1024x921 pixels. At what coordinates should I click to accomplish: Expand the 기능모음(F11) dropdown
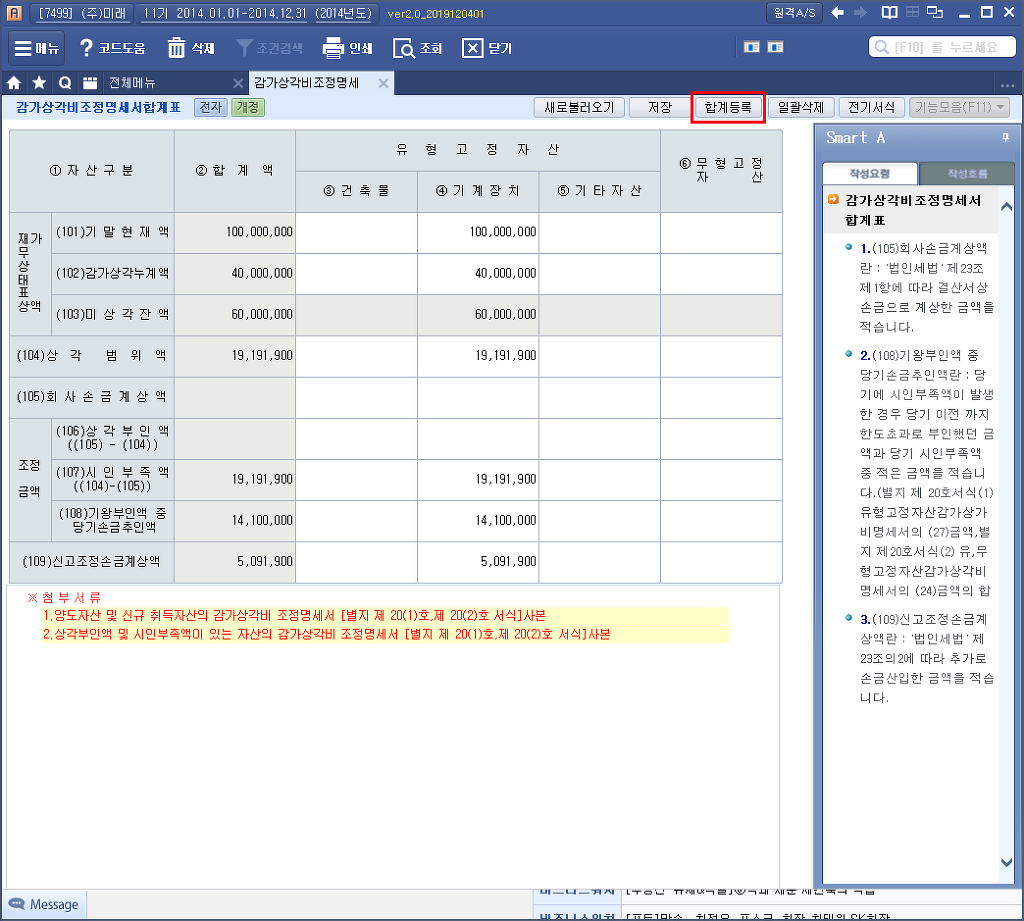point(959,107)
